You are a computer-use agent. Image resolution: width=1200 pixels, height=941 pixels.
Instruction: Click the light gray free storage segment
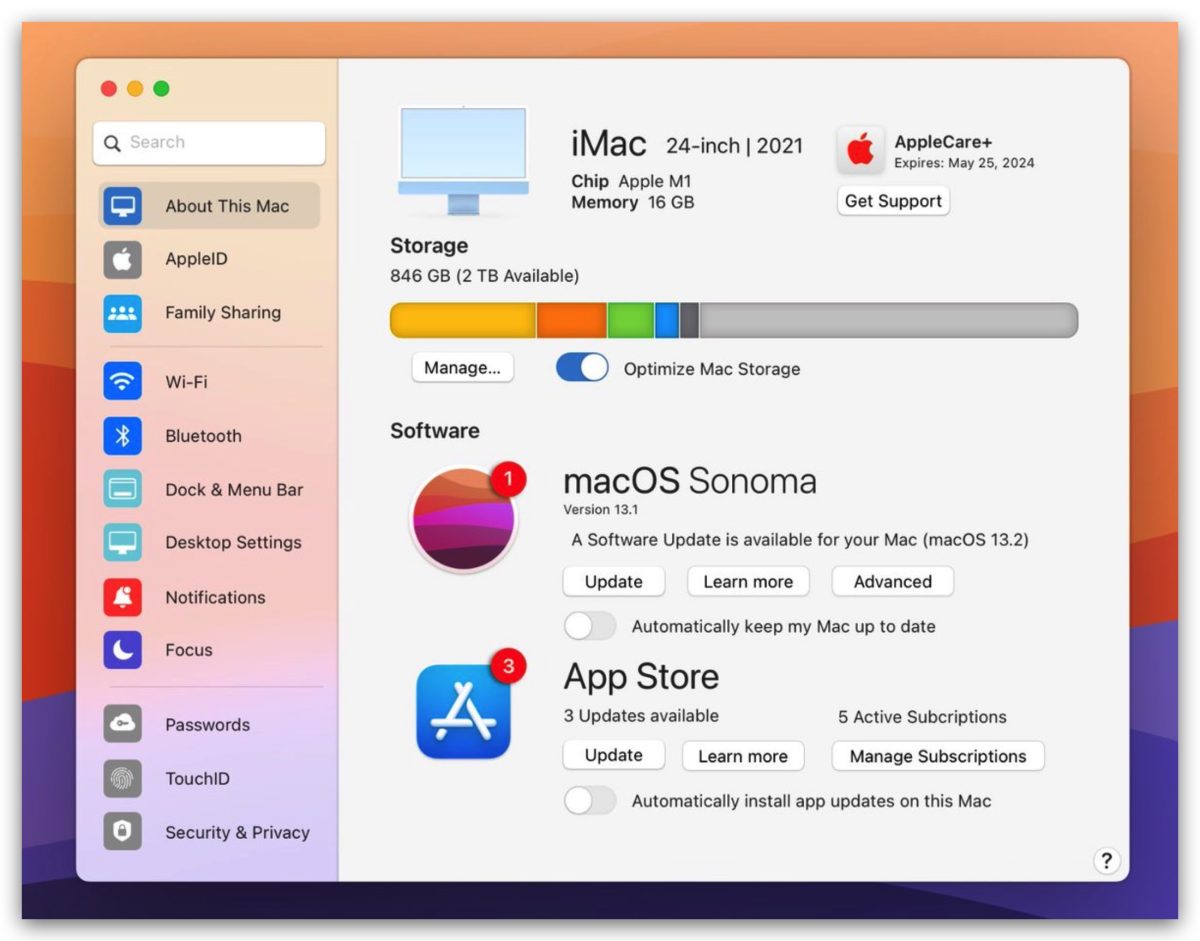point(889,320)
